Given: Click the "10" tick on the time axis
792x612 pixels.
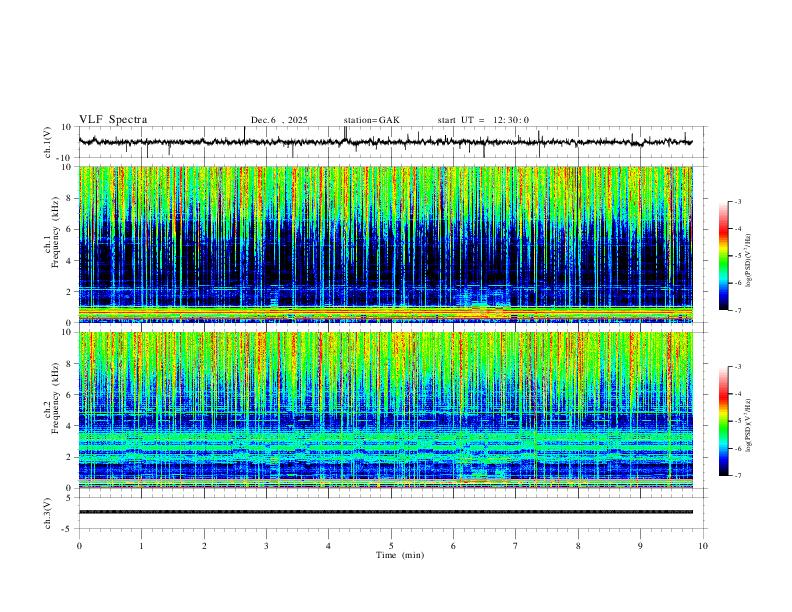Looking at the screenshot, I should tap(703, 546).
